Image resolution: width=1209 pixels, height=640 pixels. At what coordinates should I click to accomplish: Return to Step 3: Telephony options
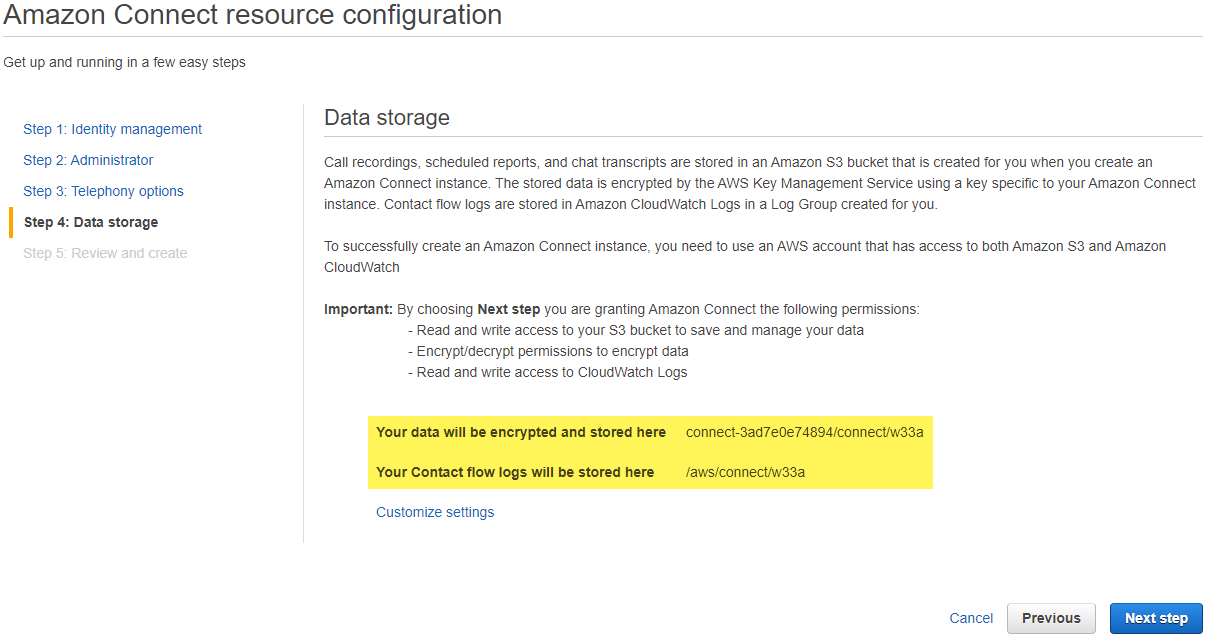[103, 191]
